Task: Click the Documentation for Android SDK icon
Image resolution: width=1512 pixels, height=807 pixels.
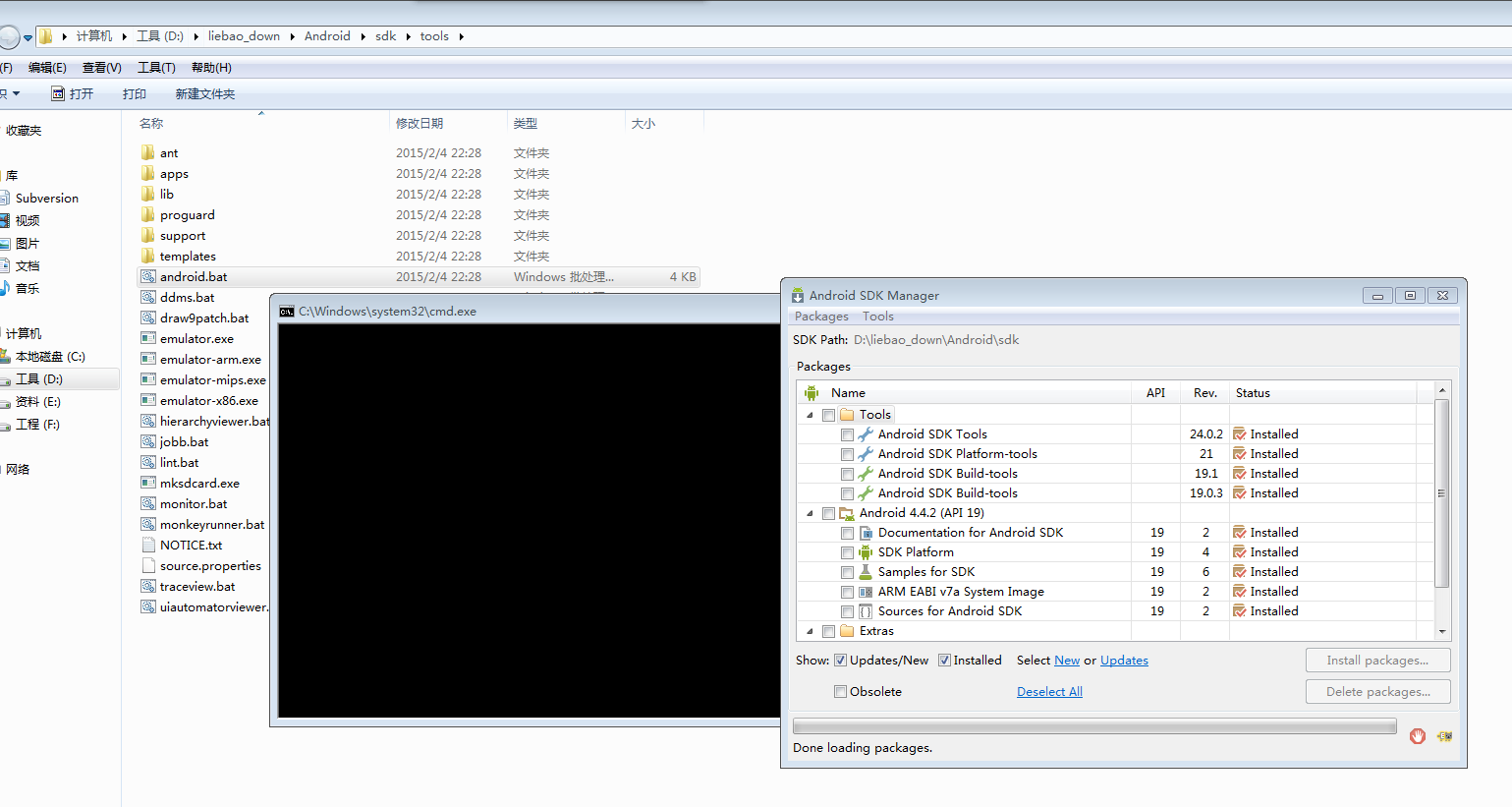Action: (866, 533)
